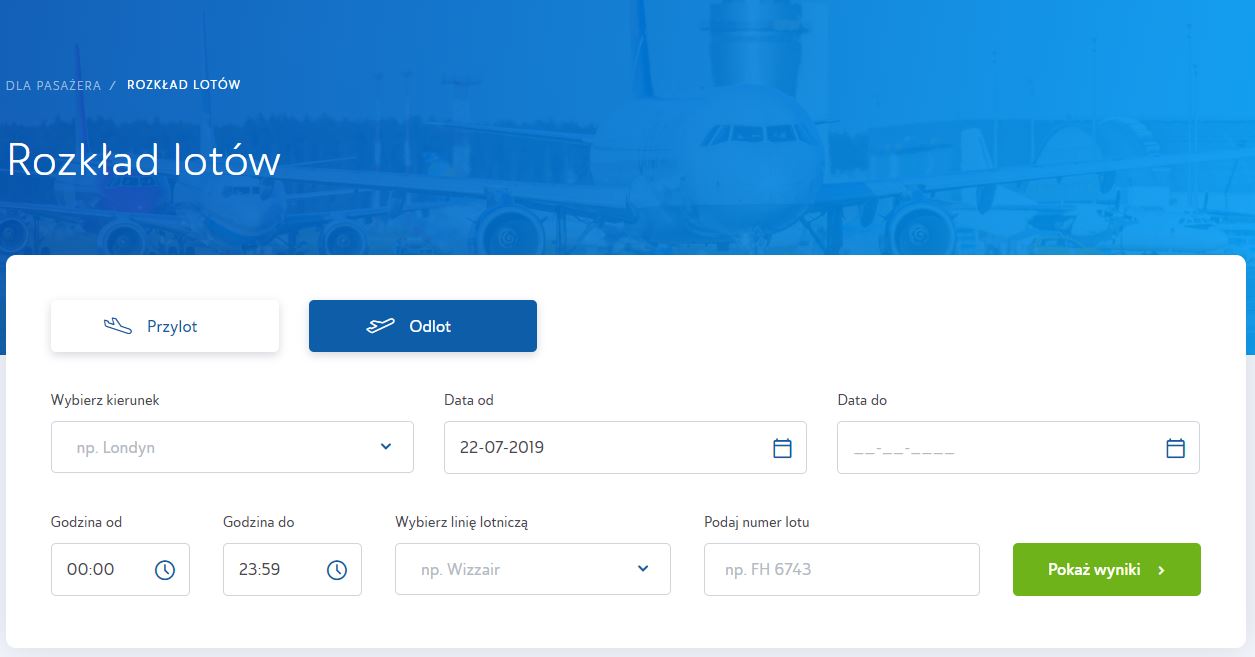Click the Godzina od field showing 00:00

click(x=100, y=570)
